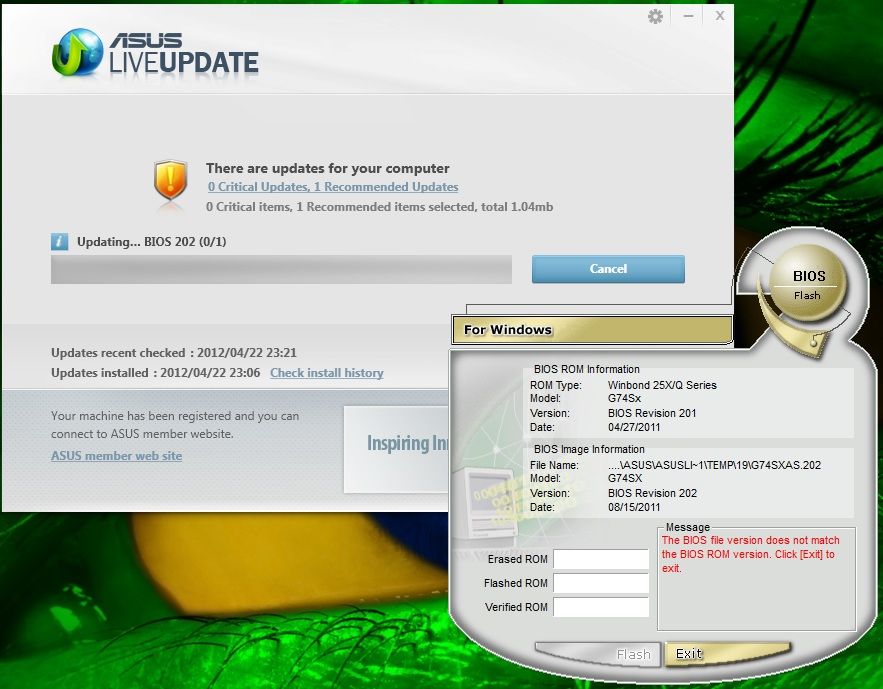Click the 'Winbond 25X/Q Series' ROM type value
Image resolution: width=883 pixels, height=689 pixels.
click(x=662, y=385)
